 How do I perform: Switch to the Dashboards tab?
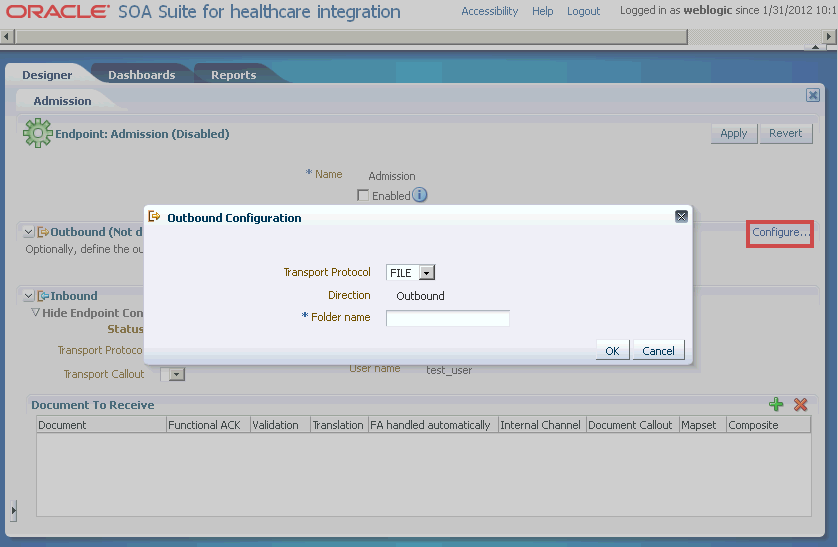tap(142, 75)
